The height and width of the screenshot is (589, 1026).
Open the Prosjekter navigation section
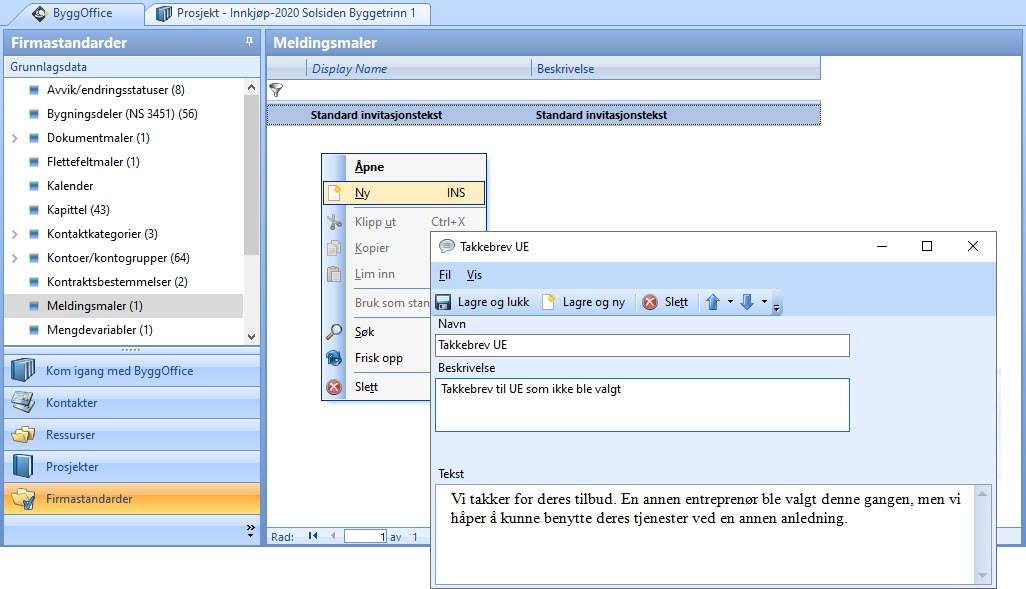point(72,467)
